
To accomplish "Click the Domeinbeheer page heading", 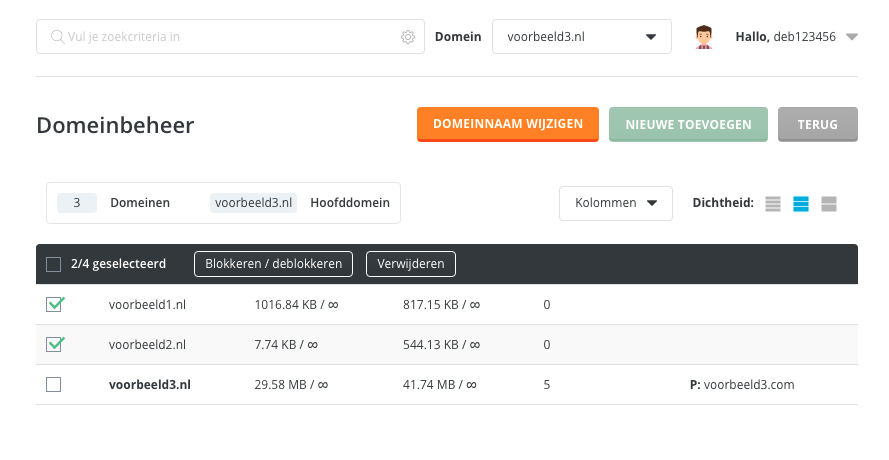I will (115, 125).
